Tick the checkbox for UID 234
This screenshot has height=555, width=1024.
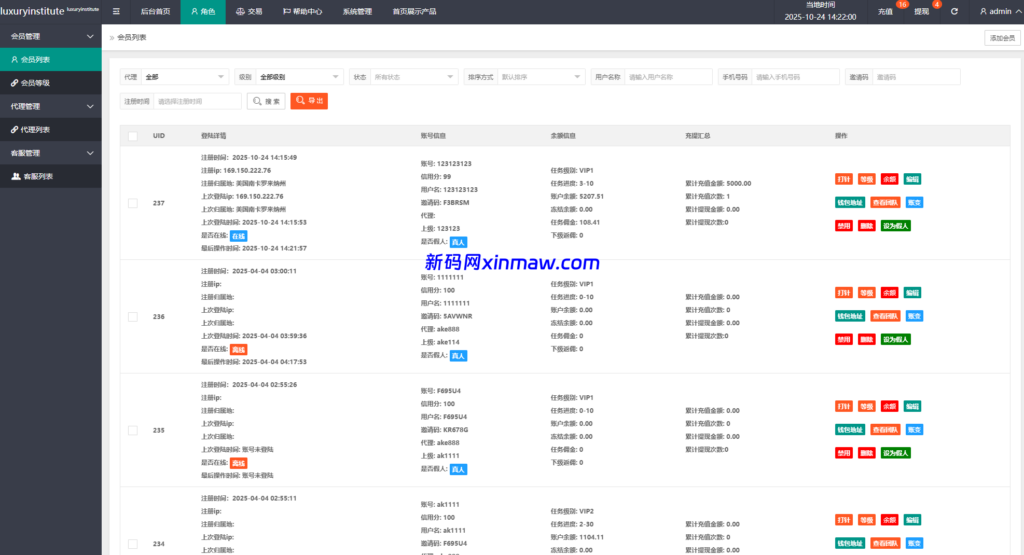[133, 544]
